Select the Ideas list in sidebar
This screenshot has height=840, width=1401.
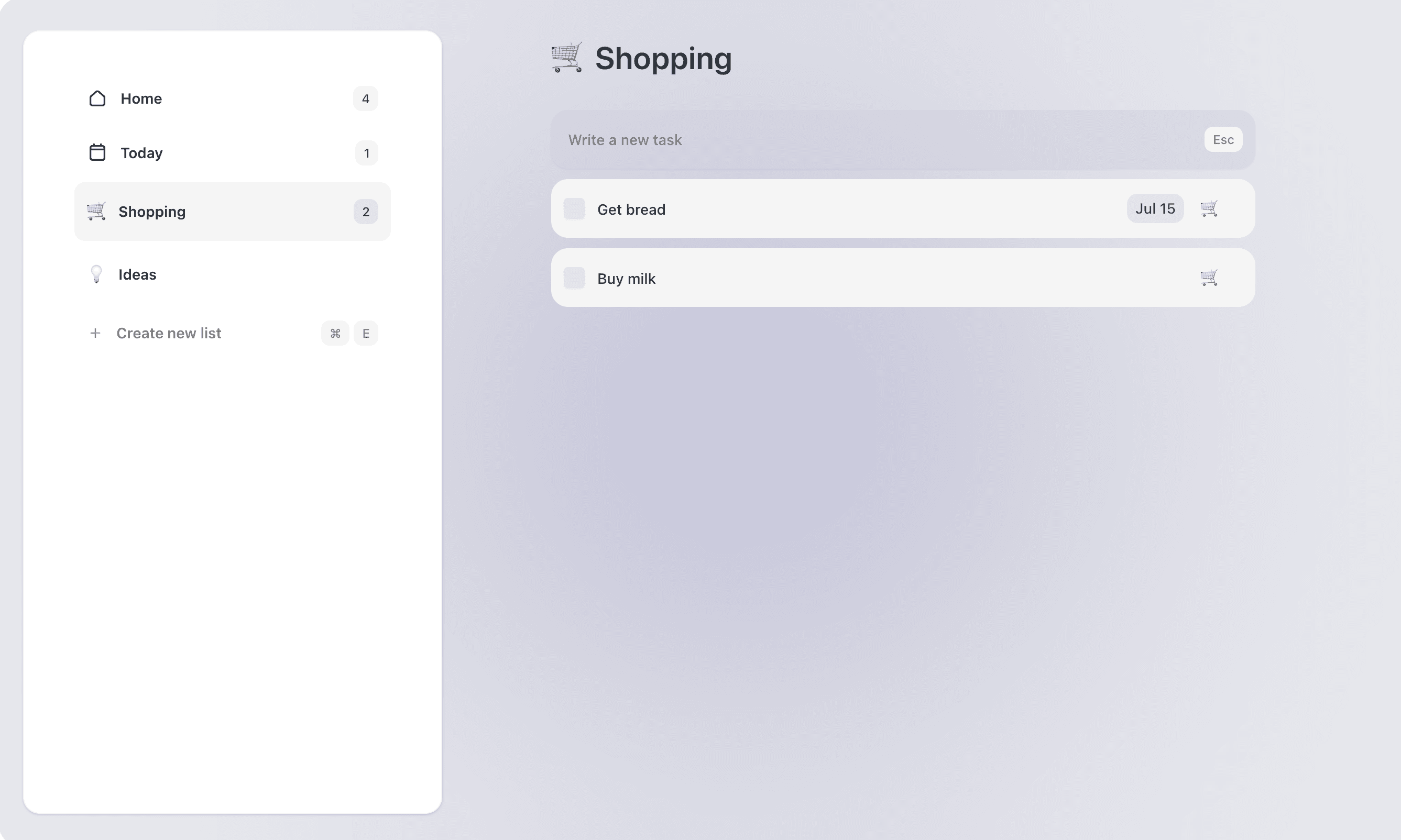point(137,274)
